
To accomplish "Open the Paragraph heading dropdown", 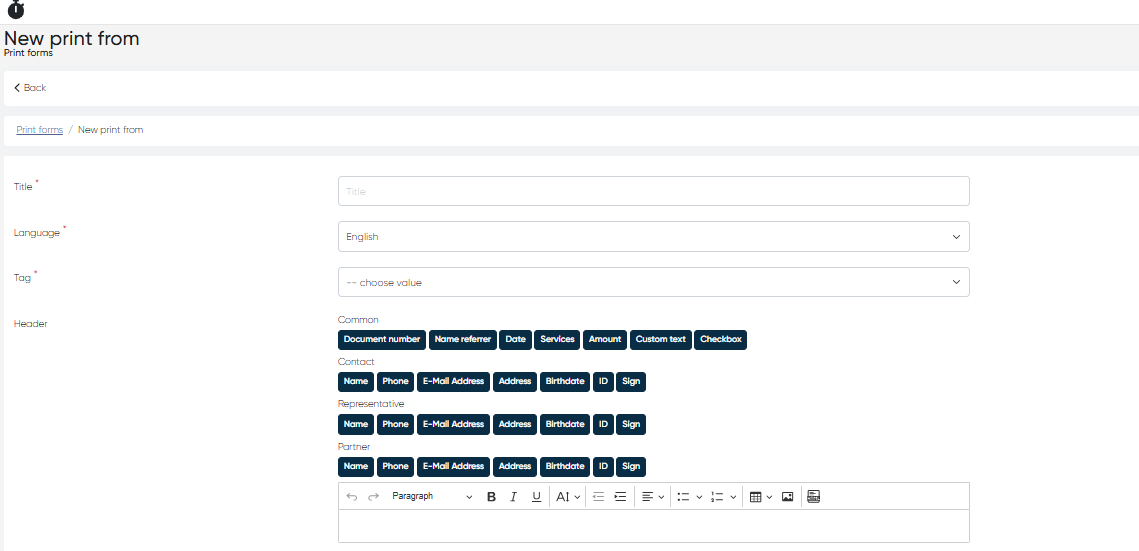I will (431, 497).
